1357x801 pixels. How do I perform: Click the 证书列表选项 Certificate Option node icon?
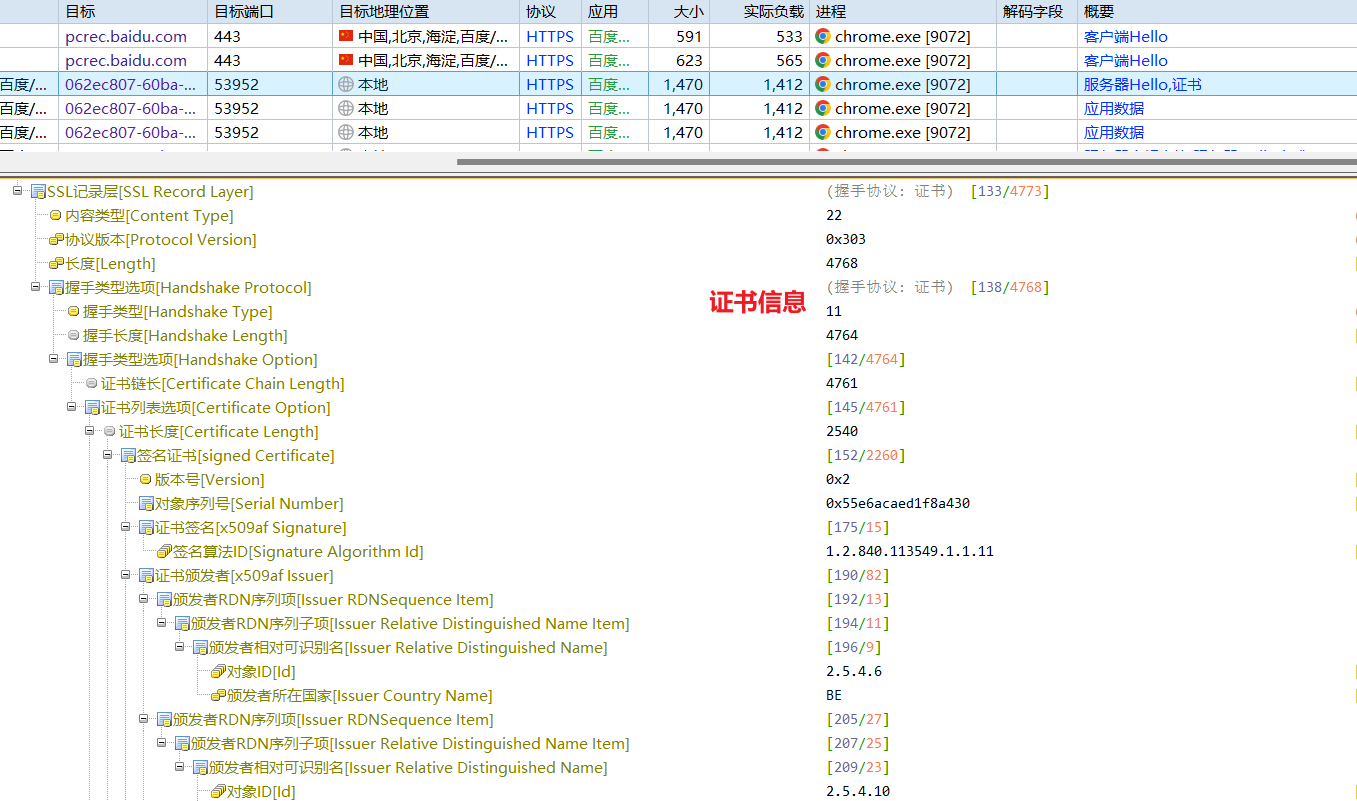[x=92, y=408]
